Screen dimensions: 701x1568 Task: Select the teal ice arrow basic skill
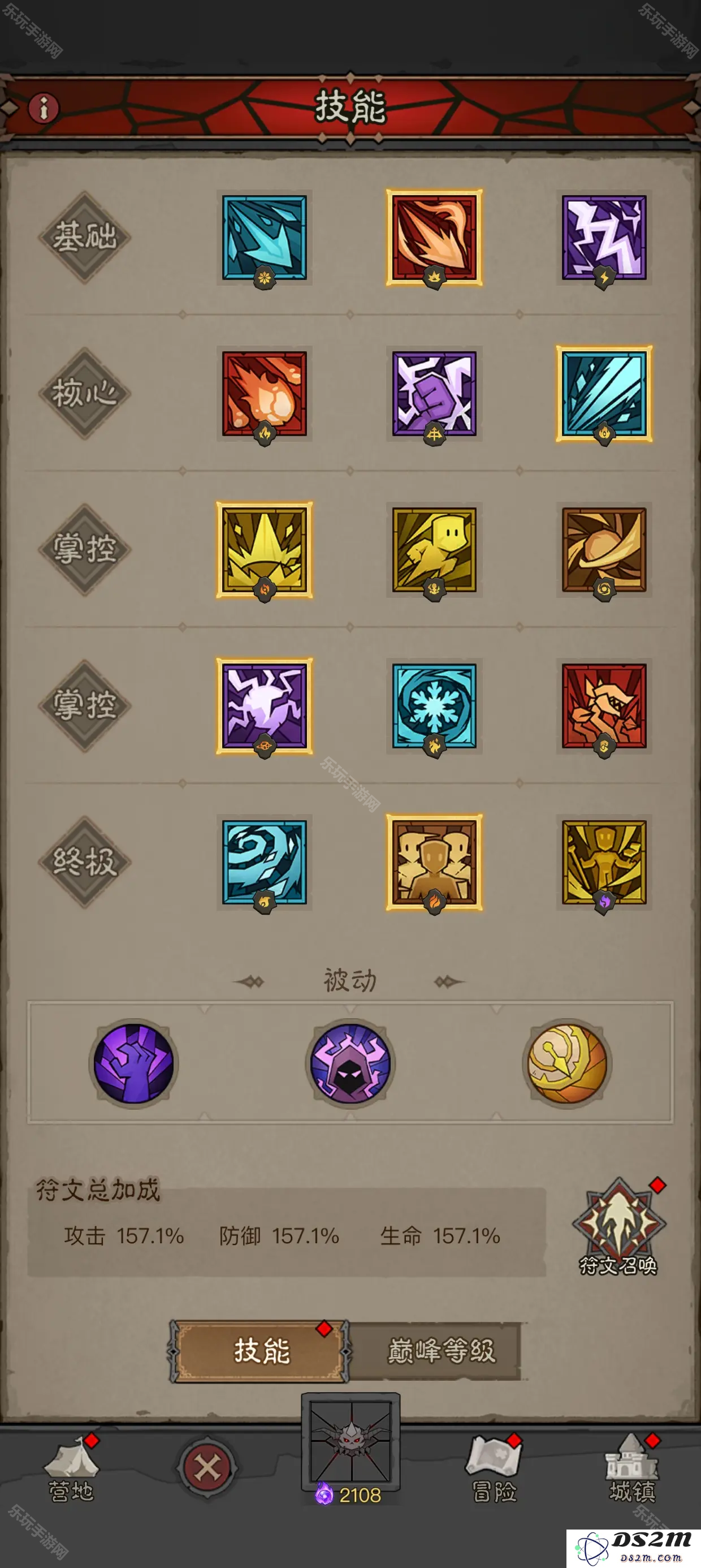click(x=264, y=238)
